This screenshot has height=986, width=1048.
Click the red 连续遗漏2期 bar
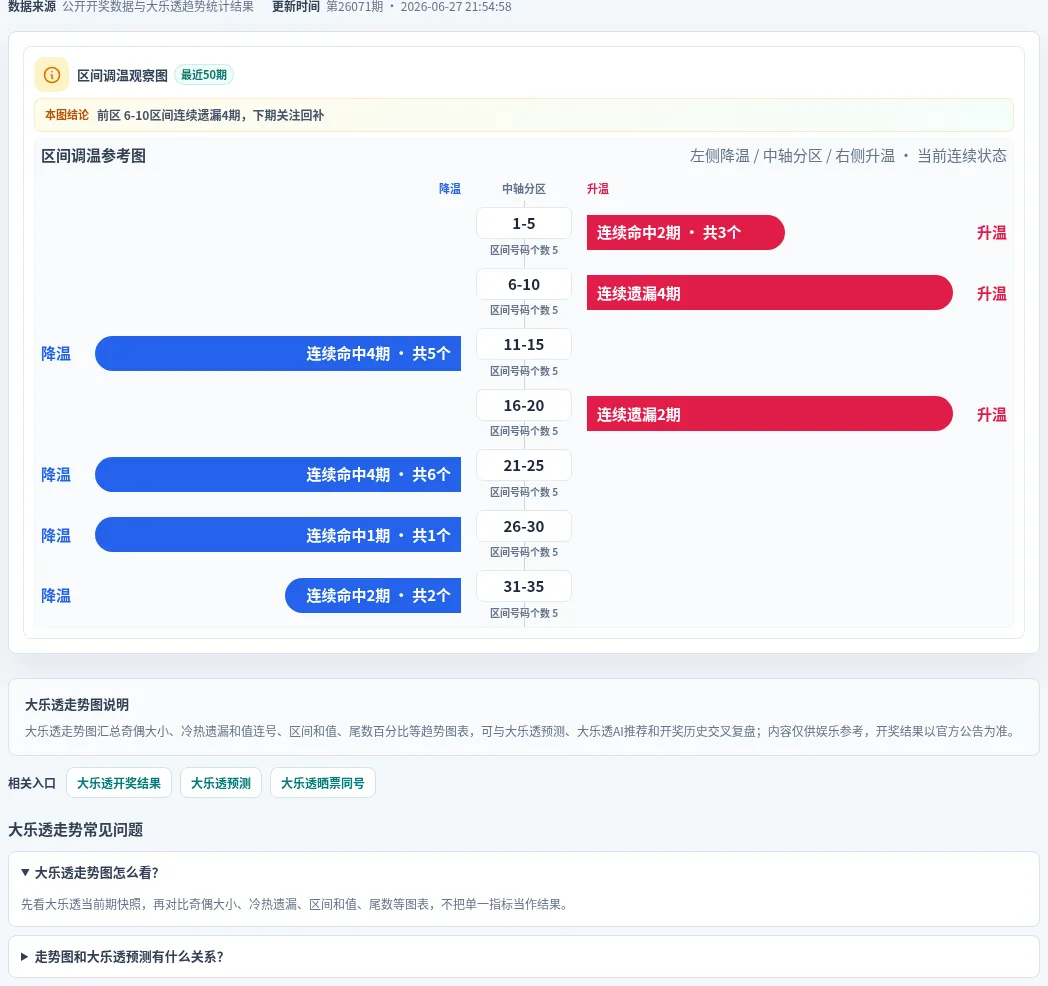[769, 414]
